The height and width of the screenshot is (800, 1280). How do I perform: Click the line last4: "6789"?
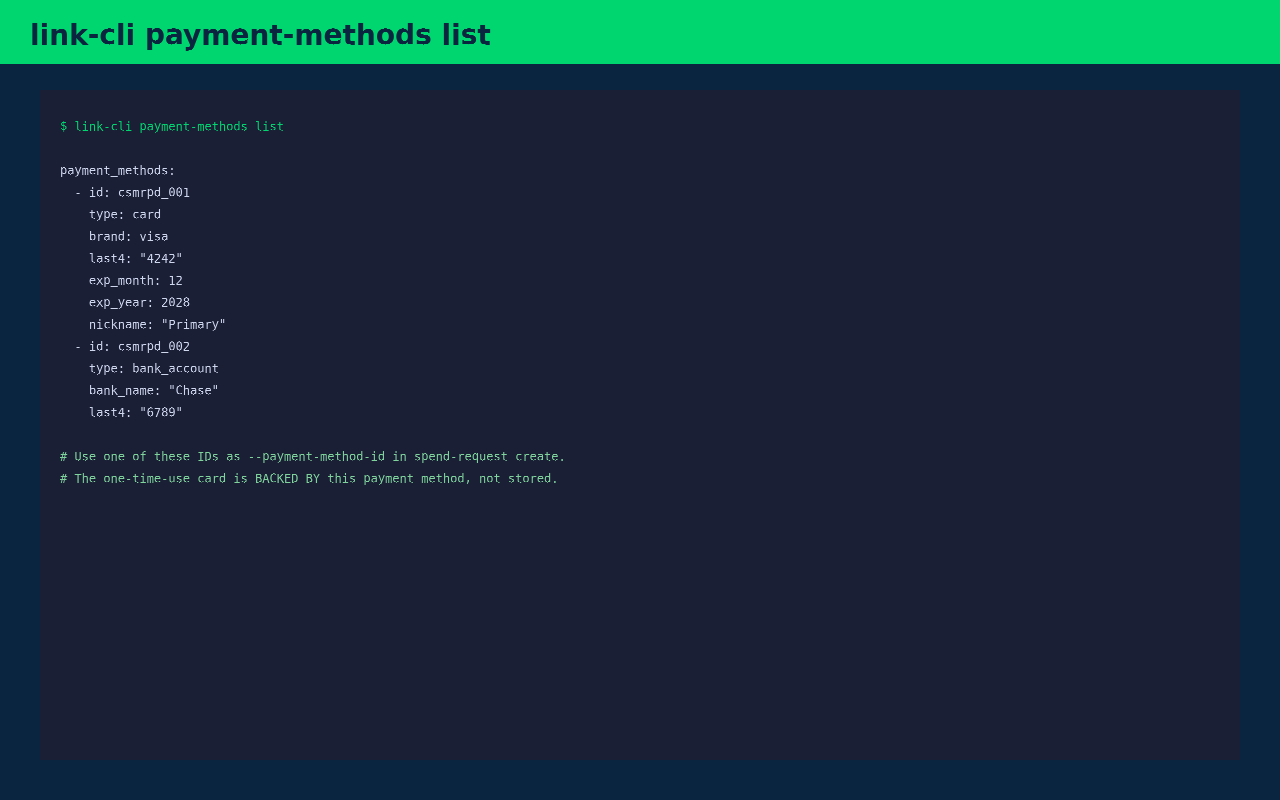coord(136,412)
